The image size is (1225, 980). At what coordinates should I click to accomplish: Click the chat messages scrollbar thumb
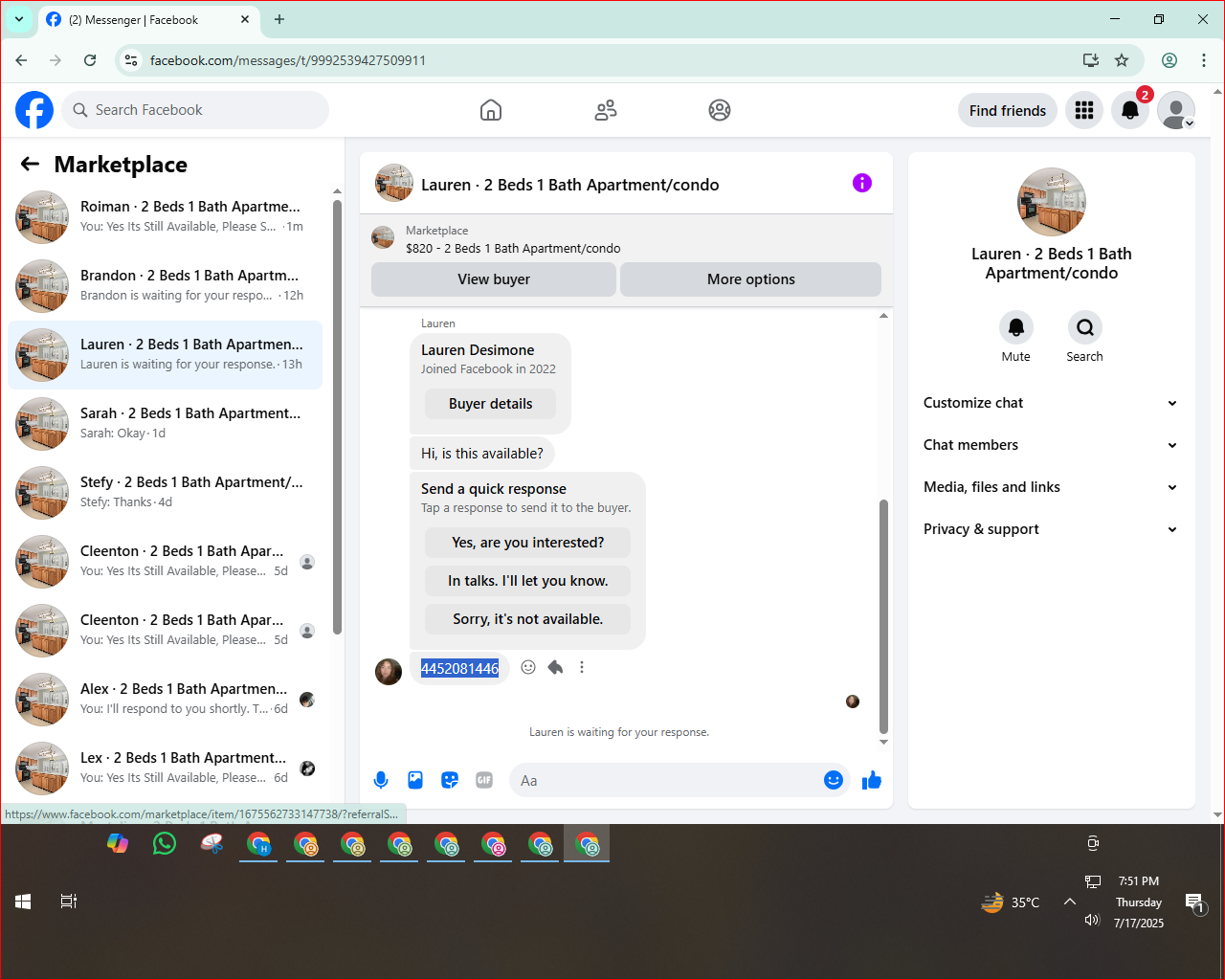[x=883, y=616]
